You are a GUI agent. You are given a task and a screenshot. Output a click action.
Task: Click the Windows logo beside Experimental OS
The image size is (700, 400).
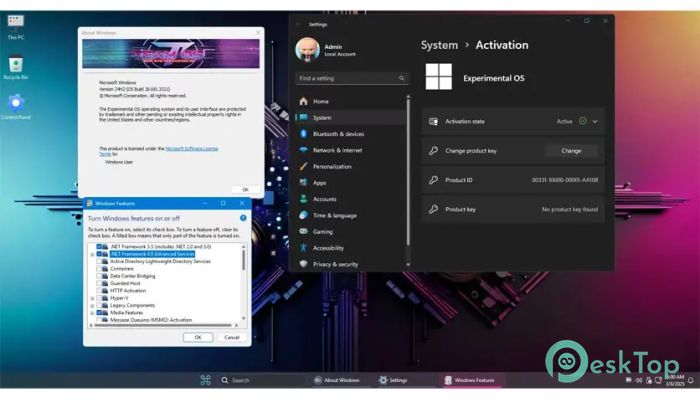tap(438, 77)
